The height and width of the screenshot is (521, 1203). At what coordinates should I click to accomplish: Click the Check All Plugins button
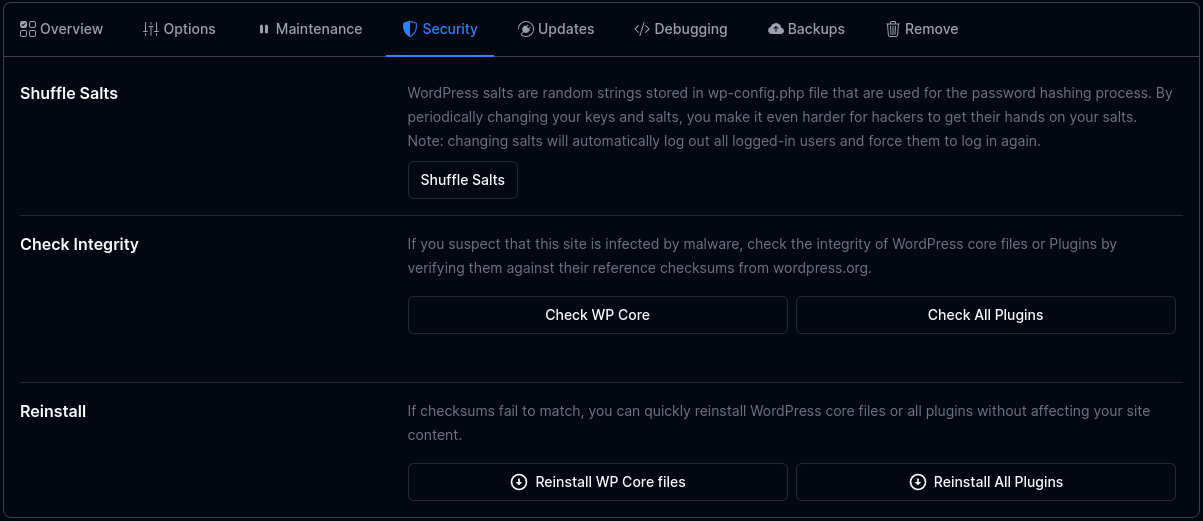986,315
